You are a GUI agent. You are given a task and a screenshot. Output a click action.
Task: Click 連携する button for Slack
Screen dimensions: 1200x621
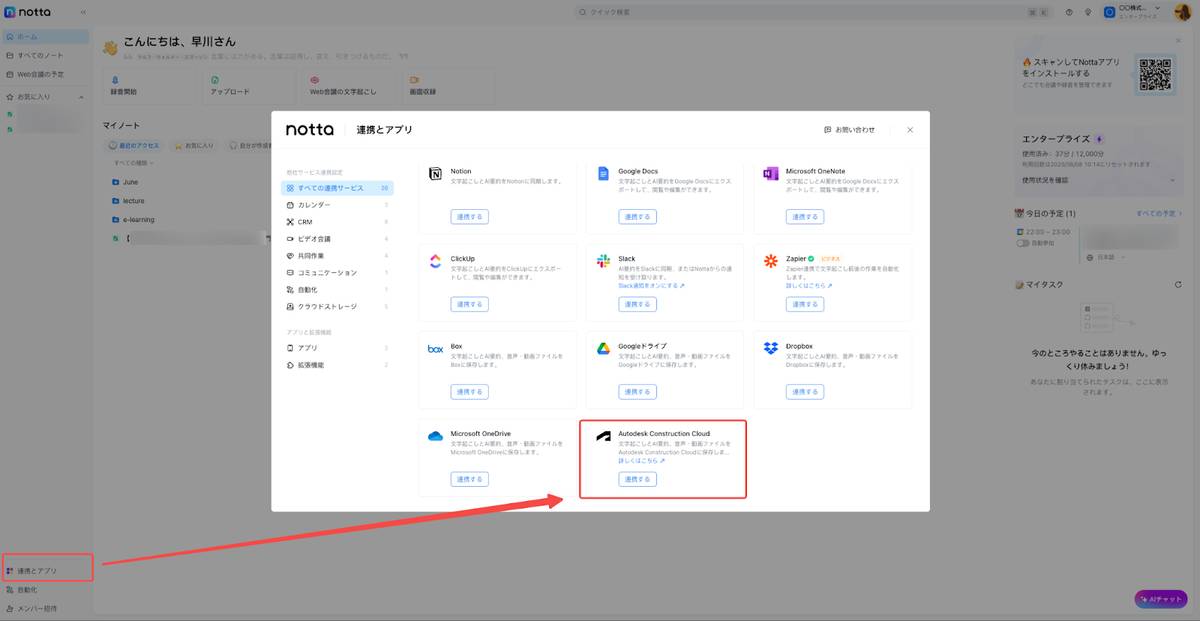point(637,304)
